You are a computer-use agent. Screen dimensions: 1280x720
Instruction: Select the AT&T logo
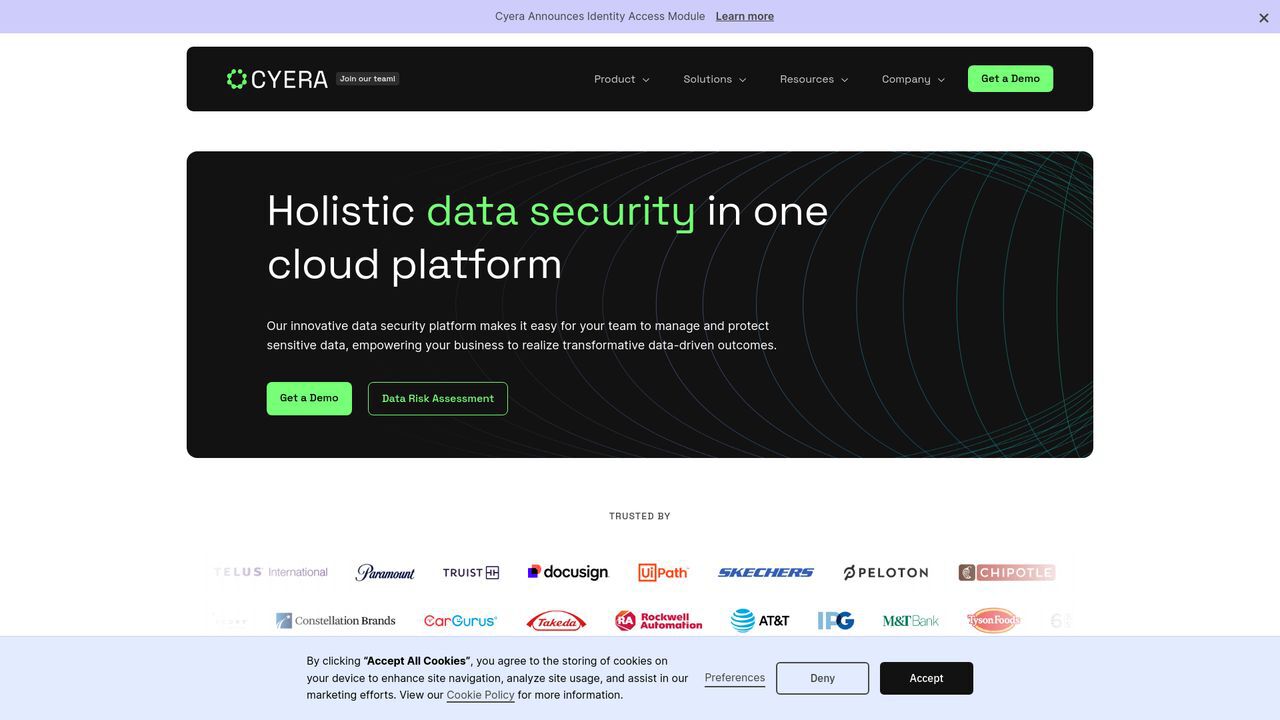(x=760, y=621)
